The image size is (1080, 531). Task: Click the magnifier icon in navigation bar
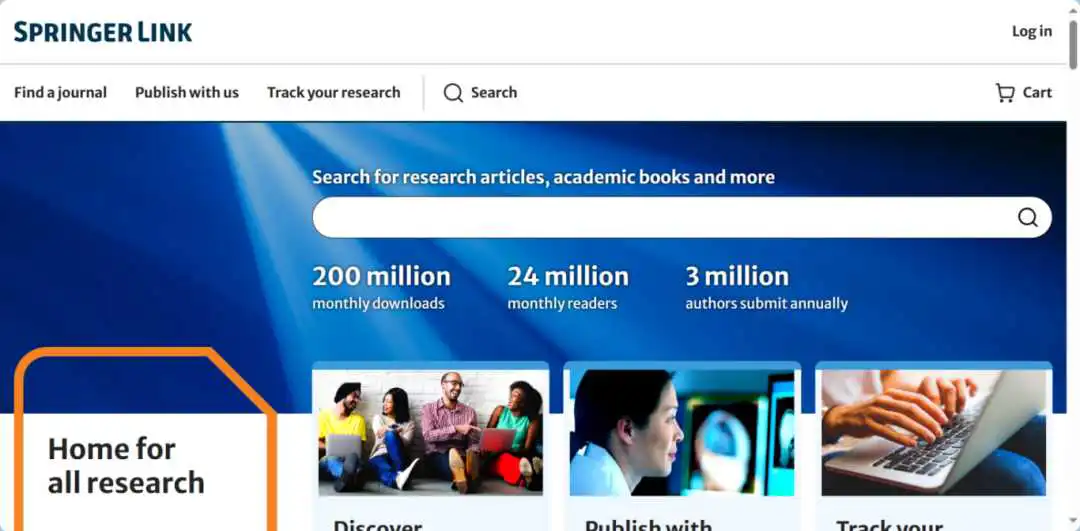point(453,93)
